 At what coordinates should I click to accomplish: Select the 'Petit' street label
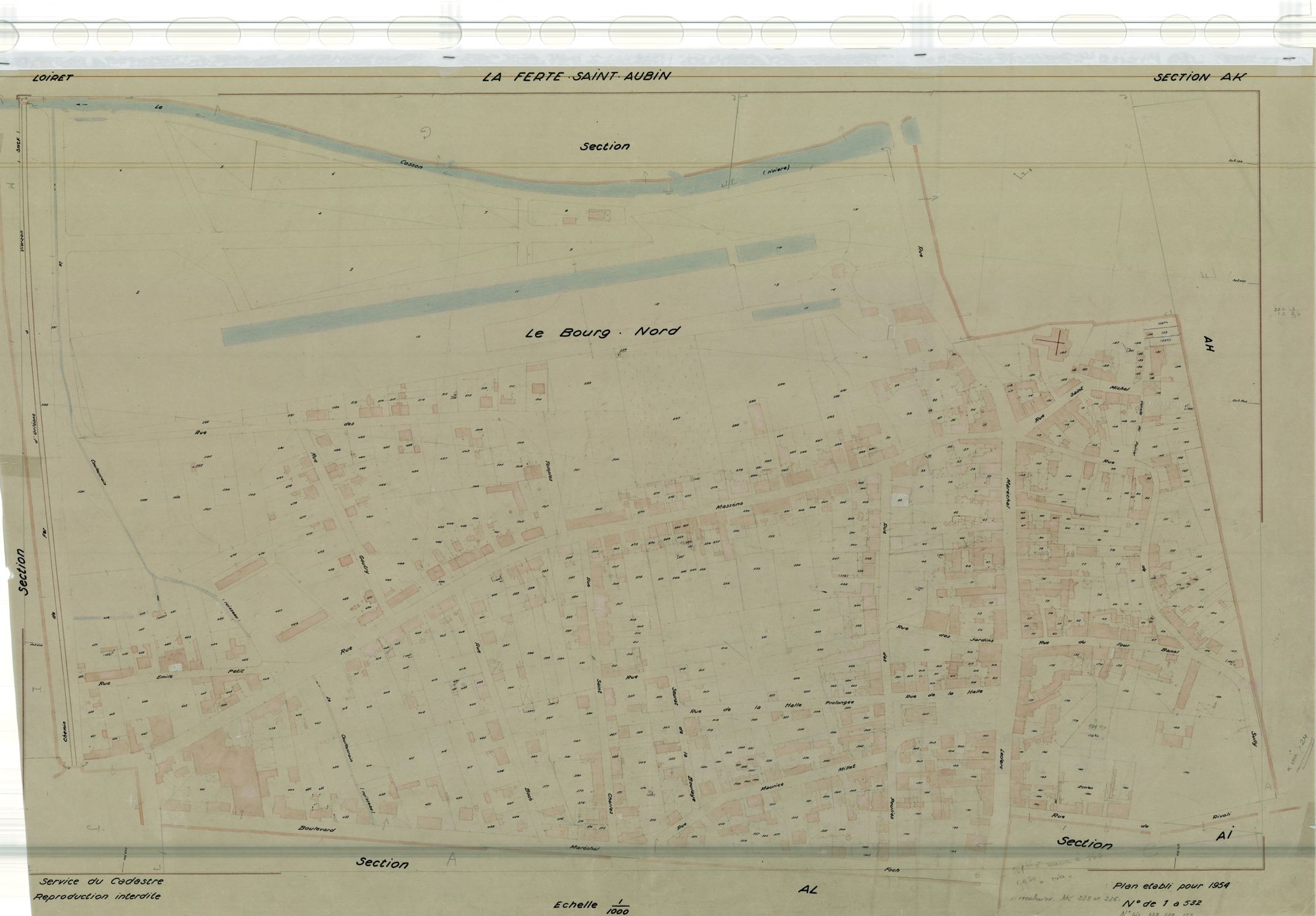point(235,671)
